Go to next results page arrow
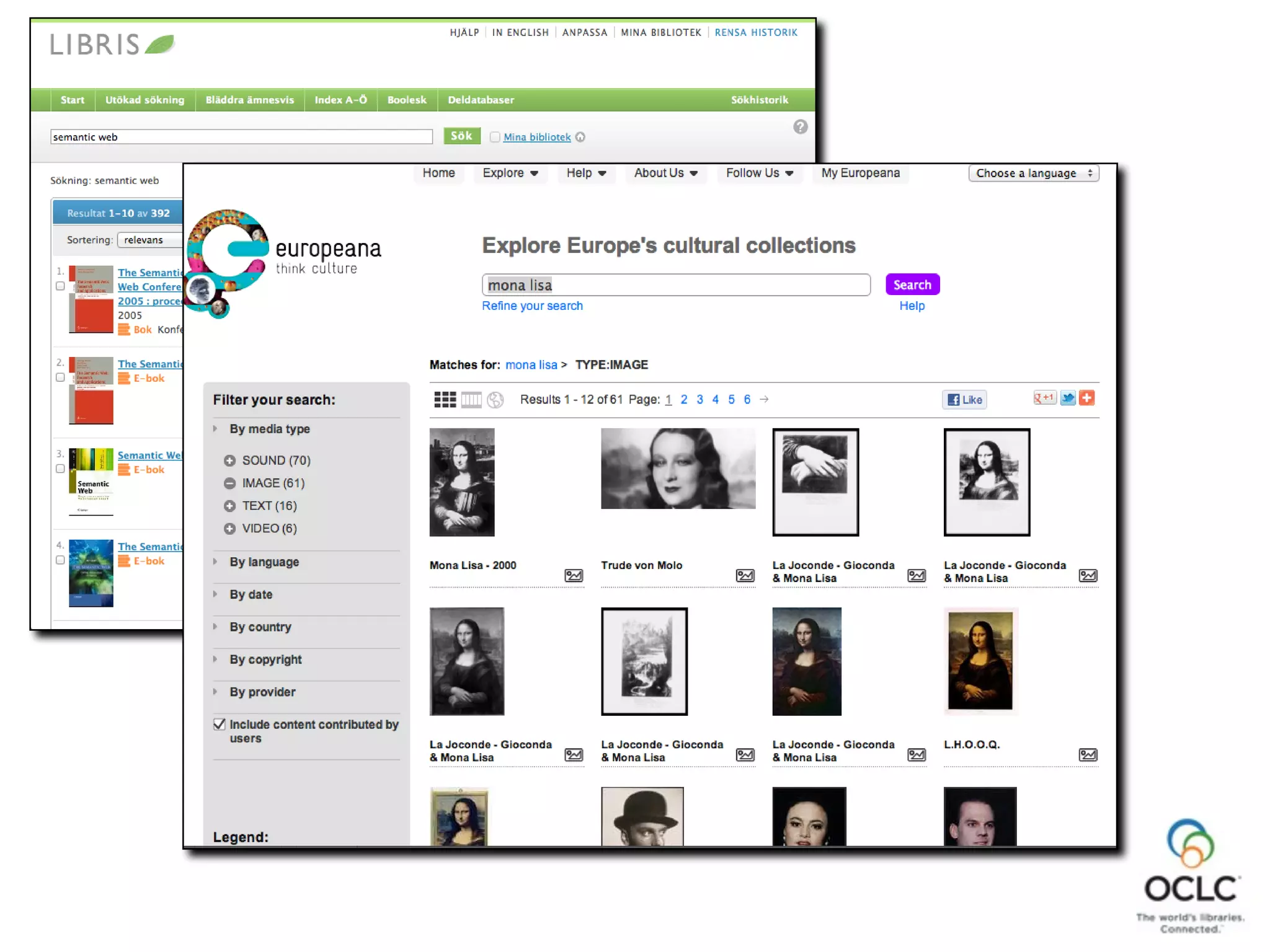Viewport: 1270px width, 952px height. pos(764,399)
